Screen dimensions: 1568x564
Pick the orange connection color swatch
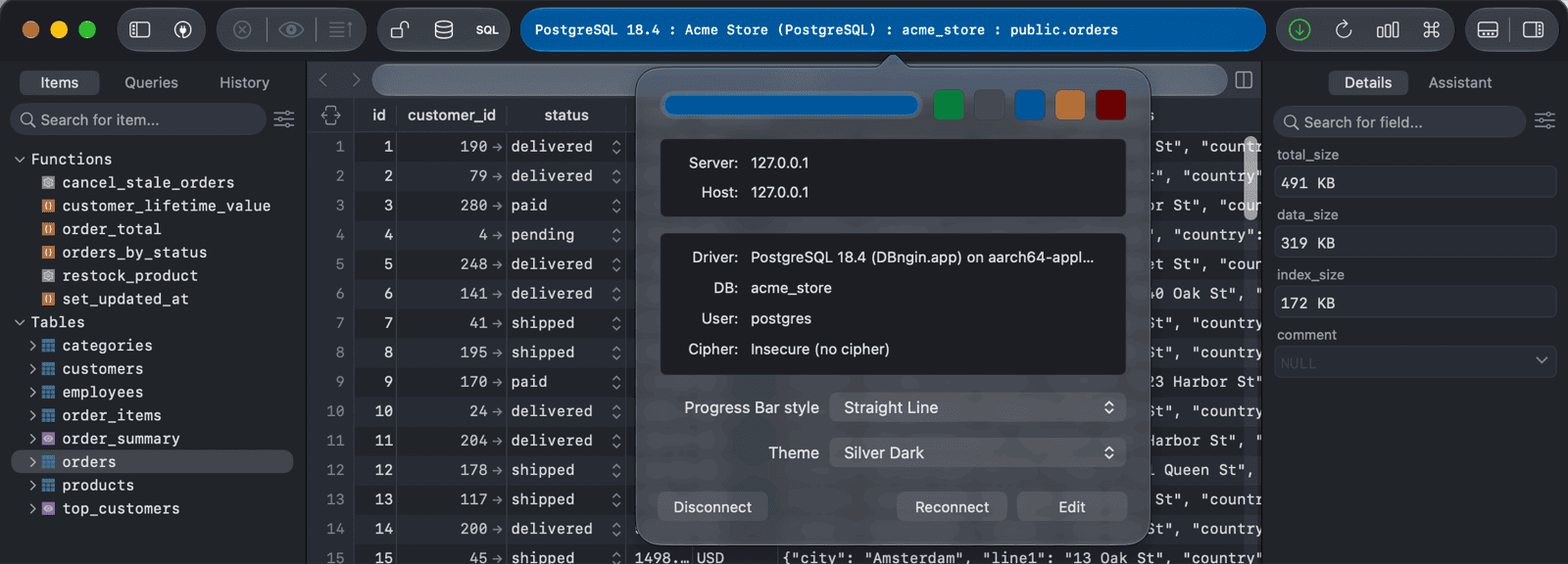click(1070, 105)
